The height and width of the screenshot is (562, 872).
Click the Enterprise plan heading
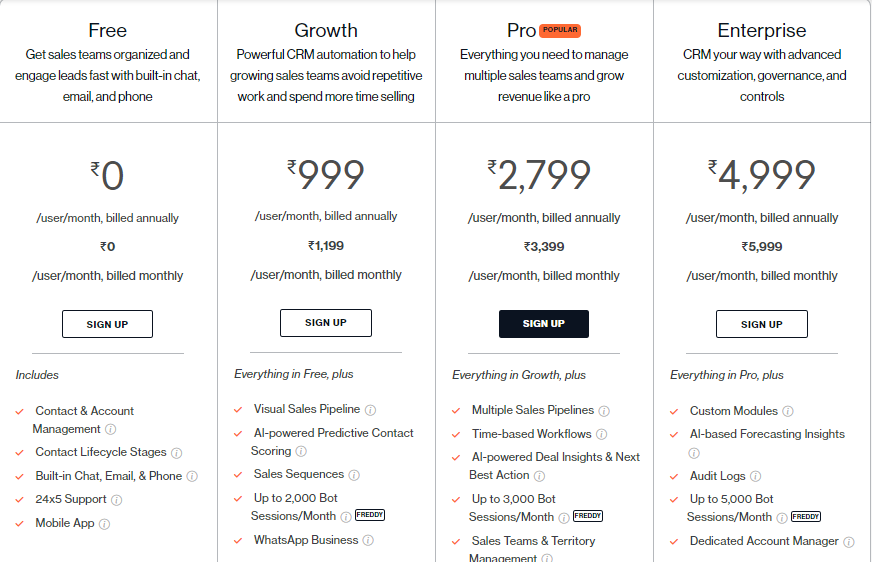(762, 30)
